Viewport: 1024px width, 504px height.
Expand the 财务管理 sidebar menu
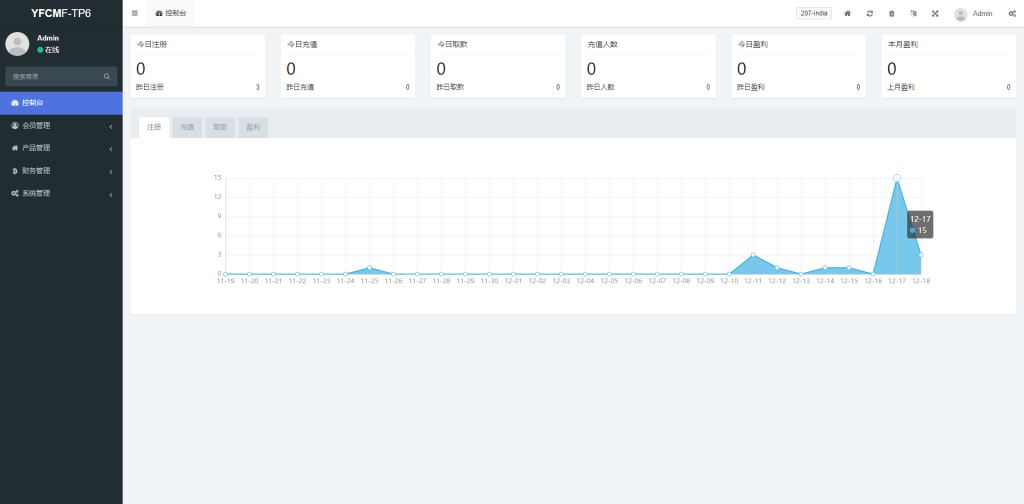click(x=61, y=171)
